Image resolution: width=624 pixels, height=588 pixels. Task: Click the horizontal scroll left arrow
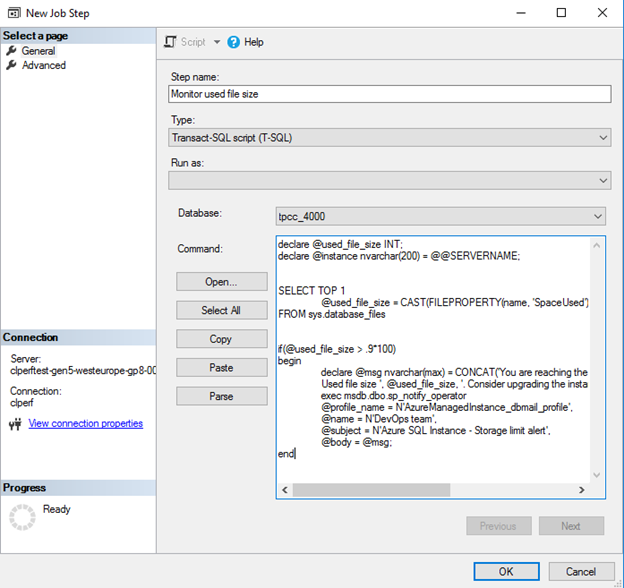285,490
